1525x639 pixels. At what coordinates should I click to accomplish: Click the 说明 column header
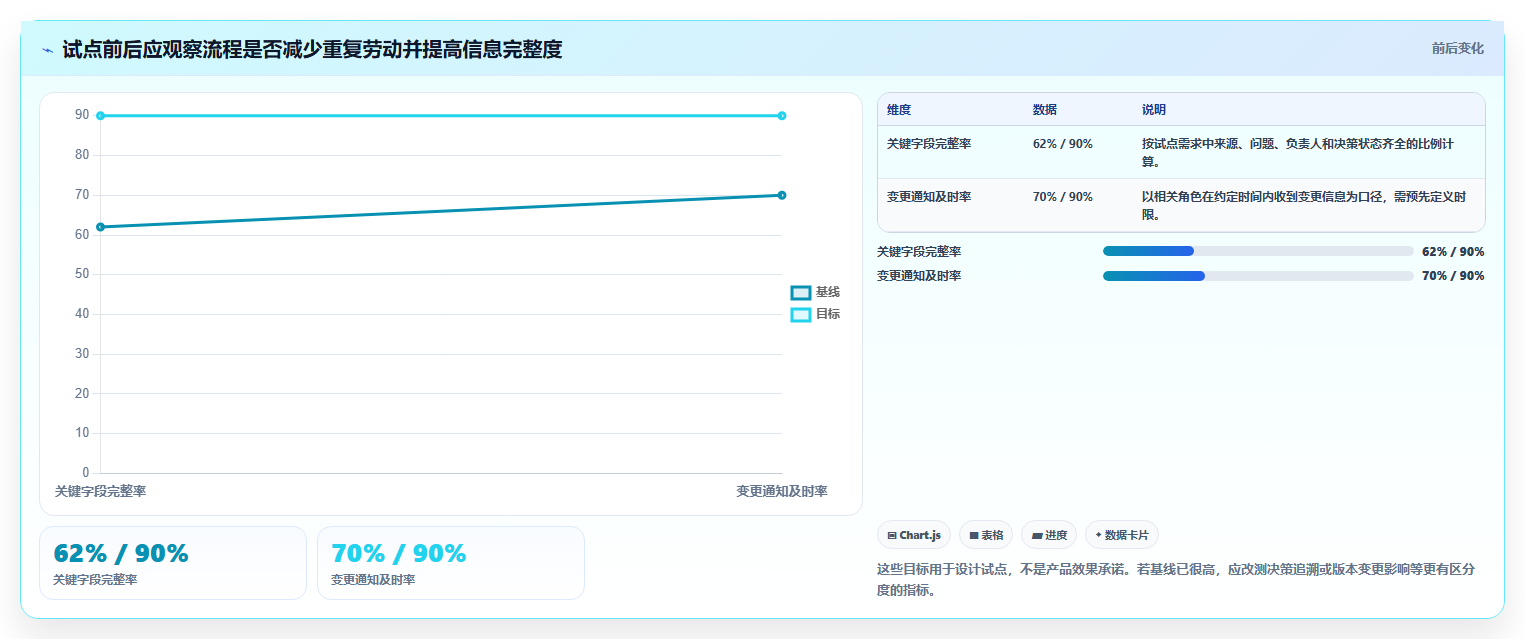pos(1154,110)
